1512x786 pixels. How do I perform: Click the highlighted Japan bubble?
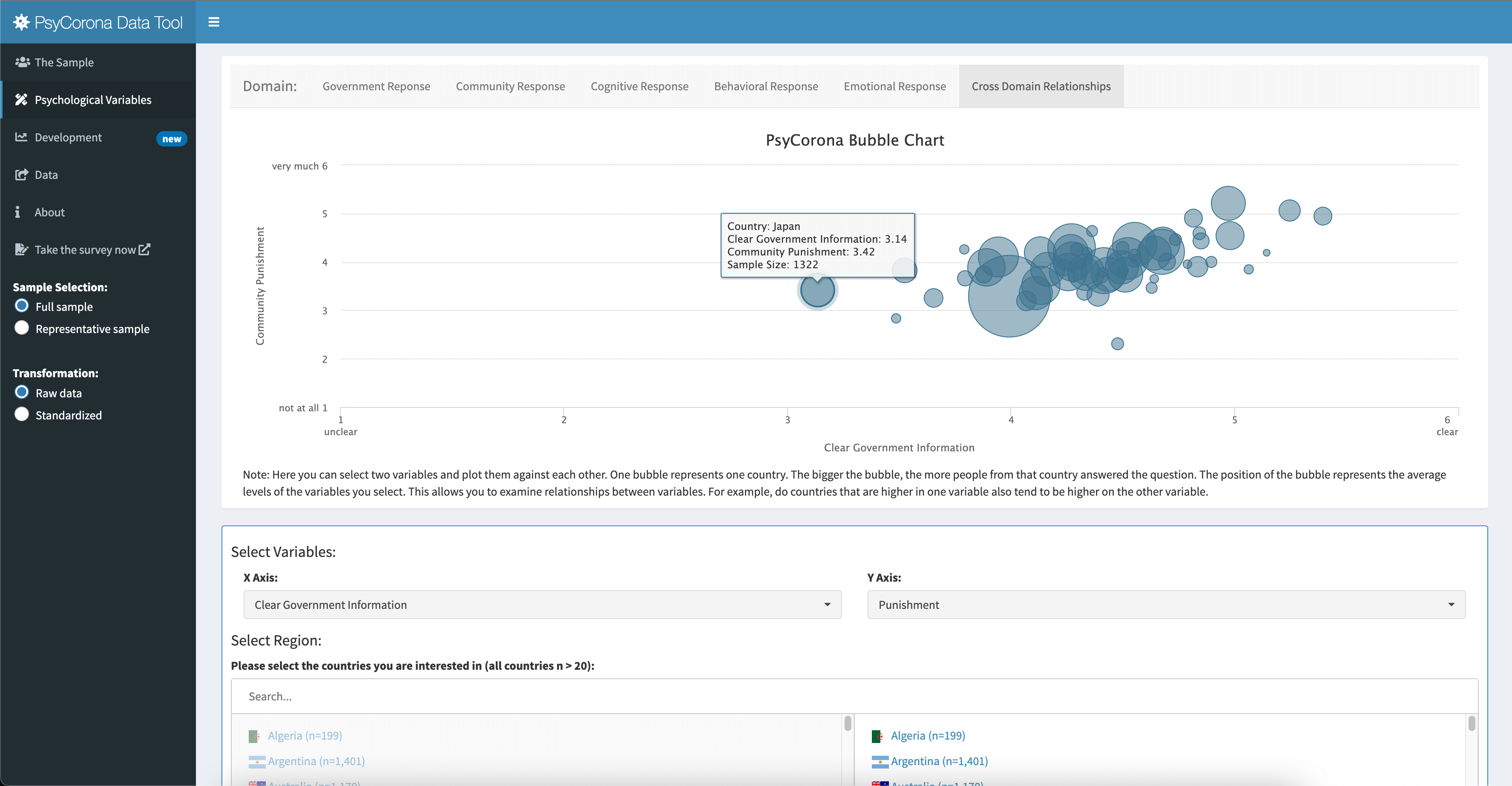(x=817, y=291)
